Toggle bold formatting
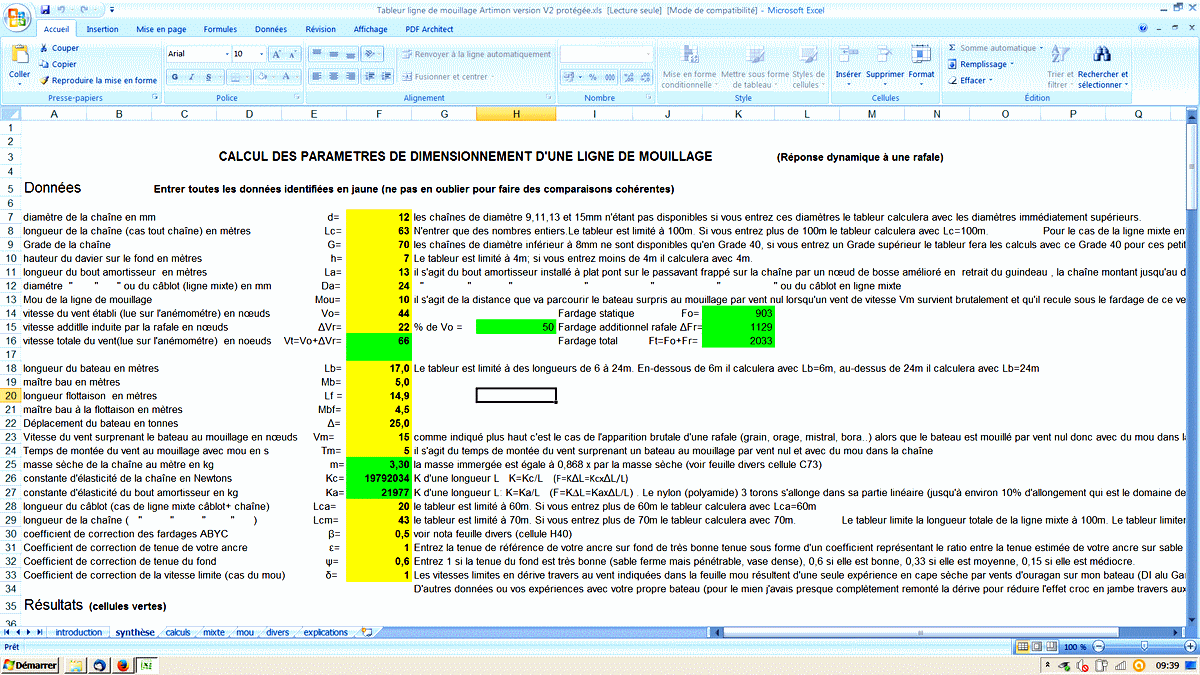Screen dimensions: 1200x675 point(175,76)
